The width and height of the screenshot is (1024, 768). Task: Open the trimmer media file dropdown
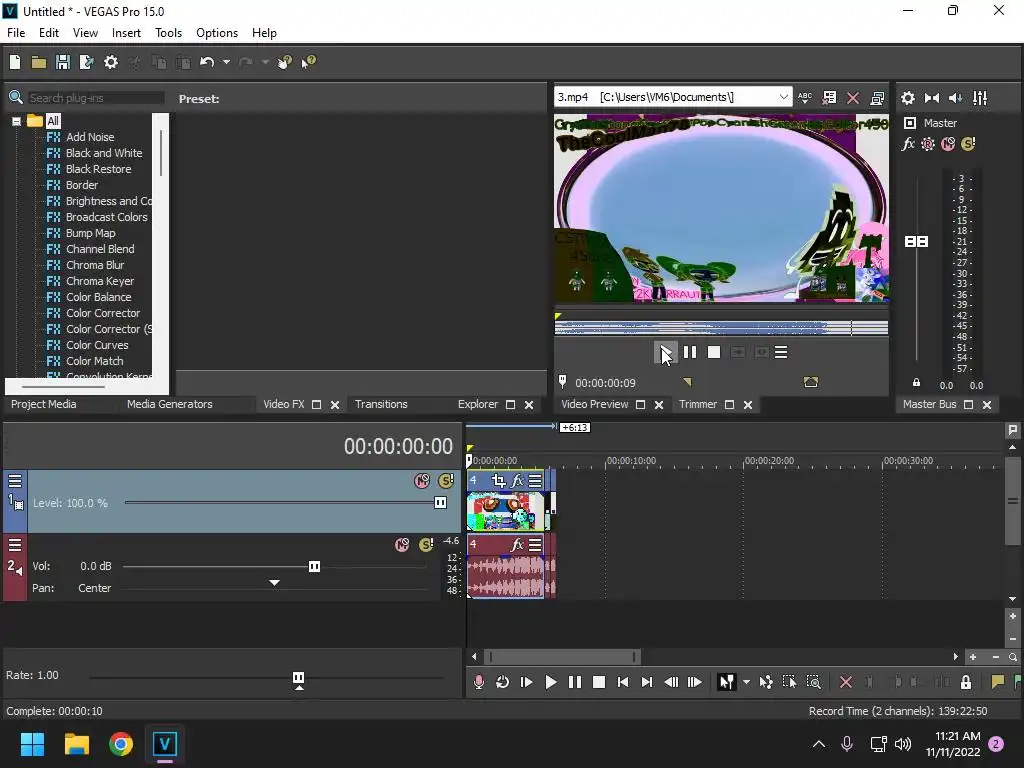783,97
